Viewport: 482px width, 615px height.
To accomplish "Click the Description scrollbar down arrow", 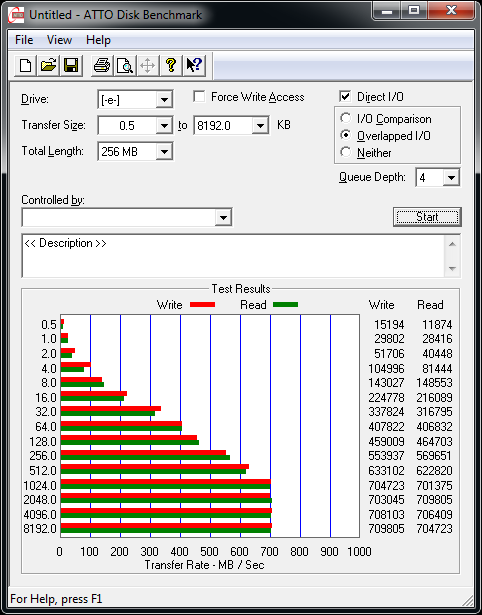I will click(452, 269).
